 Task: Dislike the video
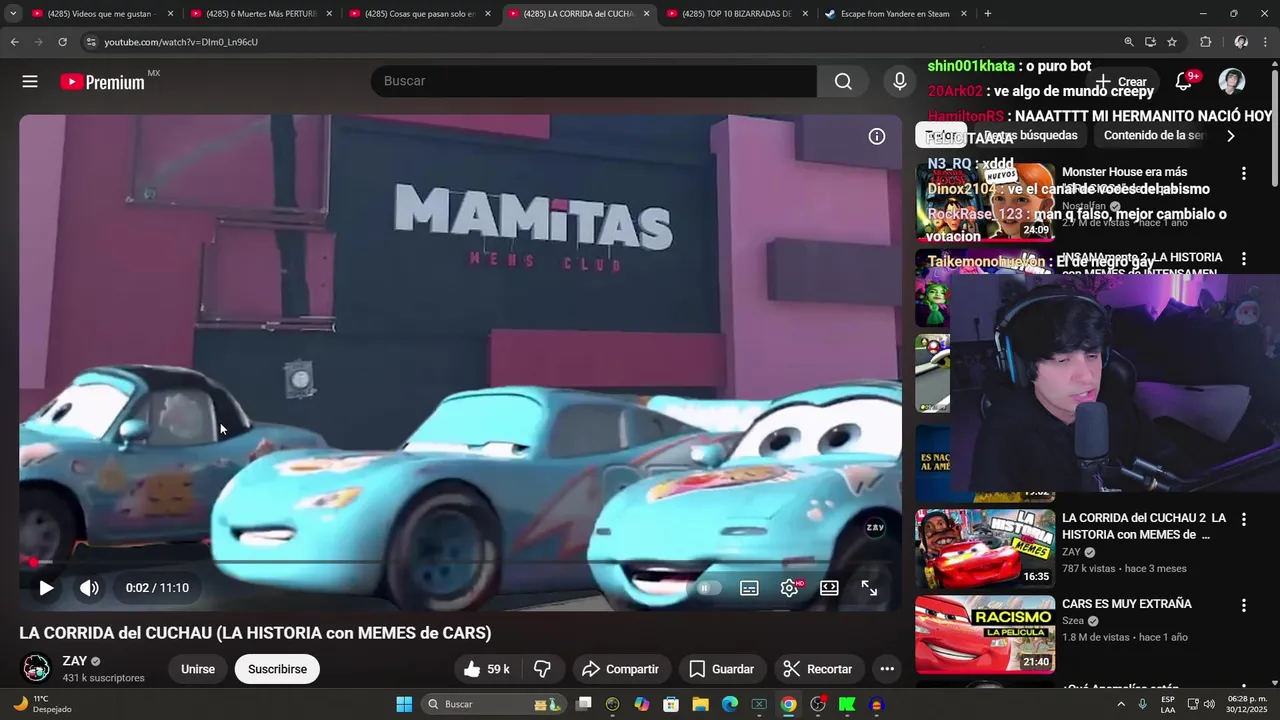[x=542, y=669]
